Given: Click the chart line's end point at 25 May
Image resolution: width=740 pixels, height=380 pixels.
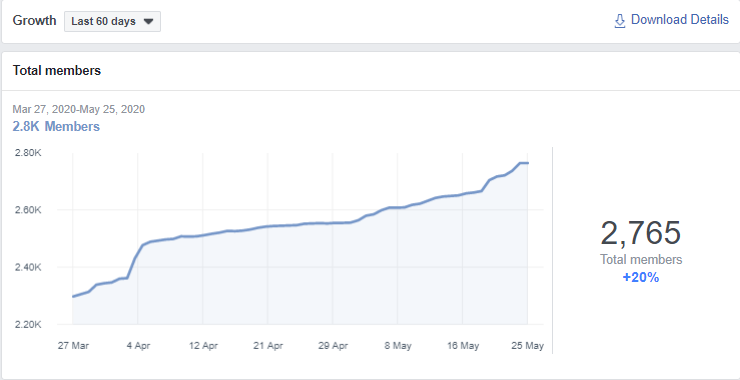Looking at the screenshot, I should click(x=528, y=163).
